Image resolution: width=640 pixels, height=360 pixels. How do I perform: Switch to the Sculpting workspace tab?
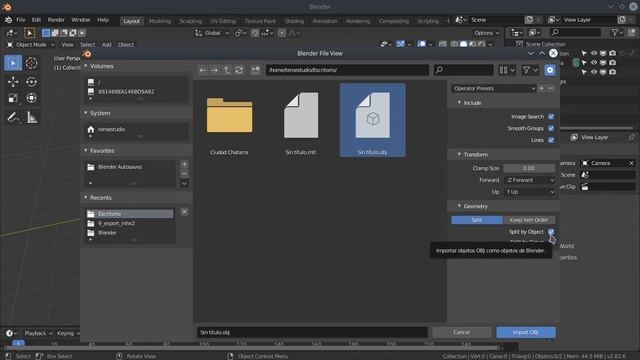click(x=191, y=21)
